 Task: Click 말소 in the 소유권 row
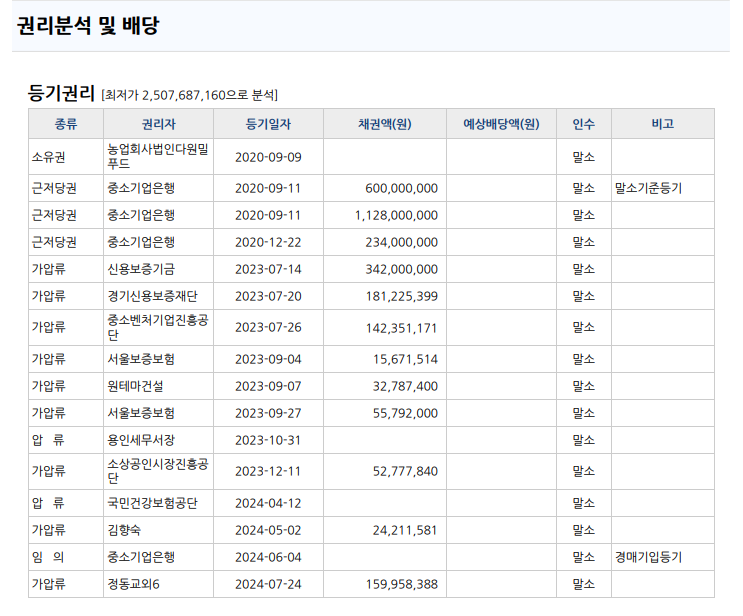(x=584, y=157)
